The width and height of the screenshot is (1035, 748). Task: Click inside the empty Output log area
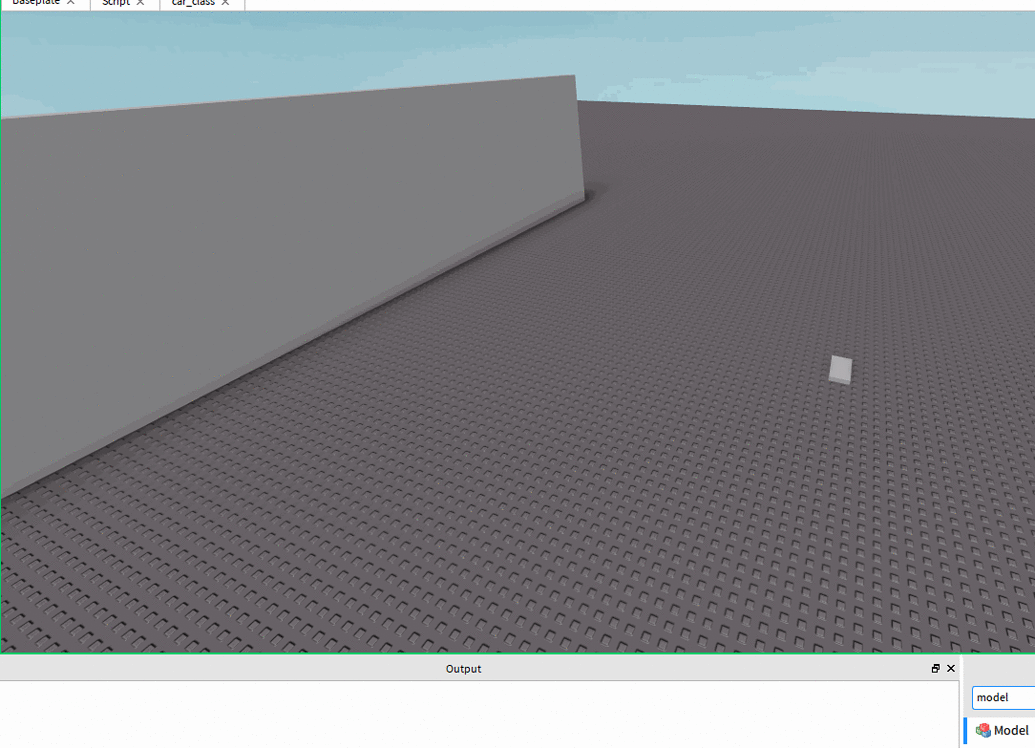(x=460, y=710)
